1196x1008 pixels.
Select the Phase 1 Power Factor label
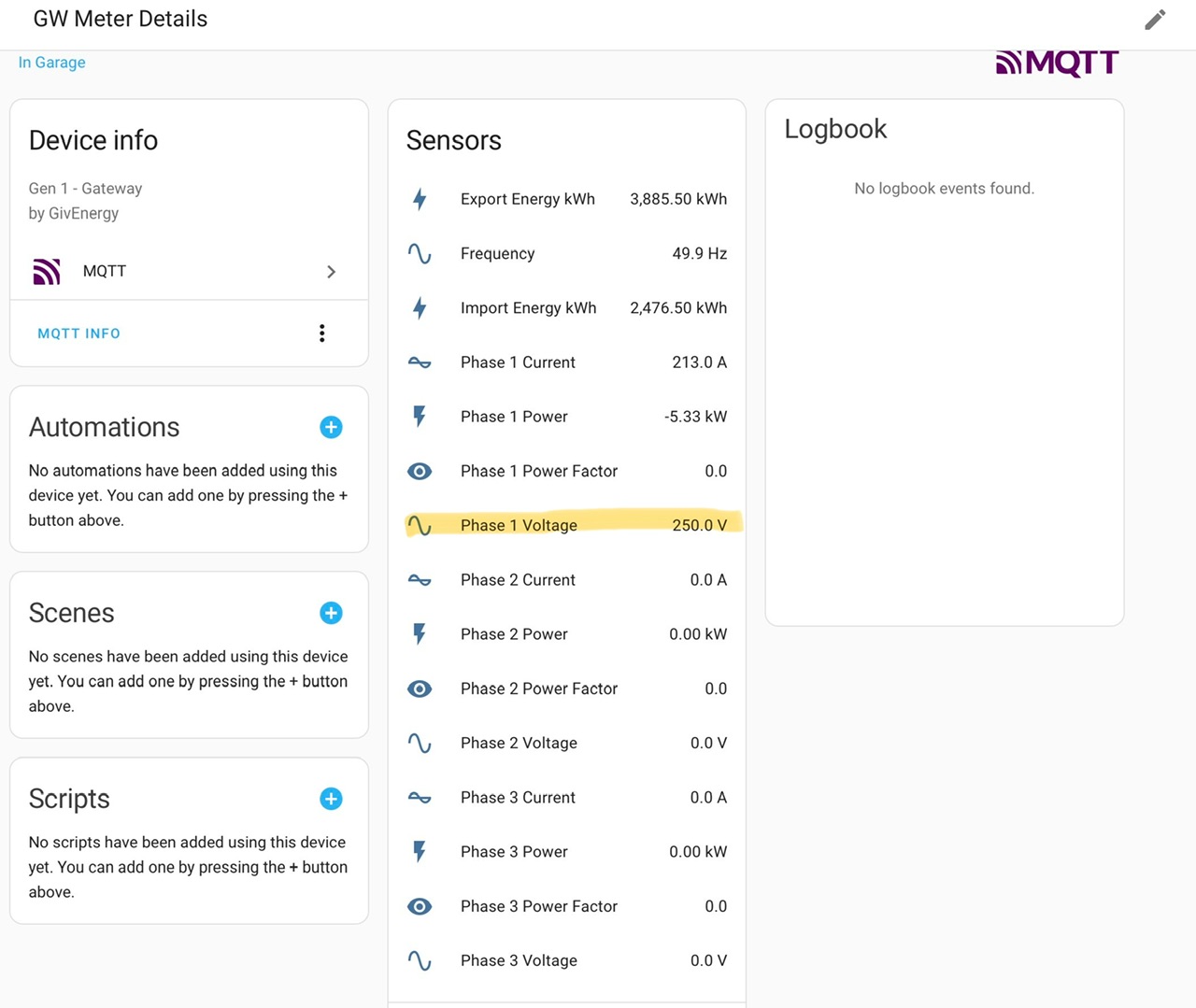pos(539,471)
